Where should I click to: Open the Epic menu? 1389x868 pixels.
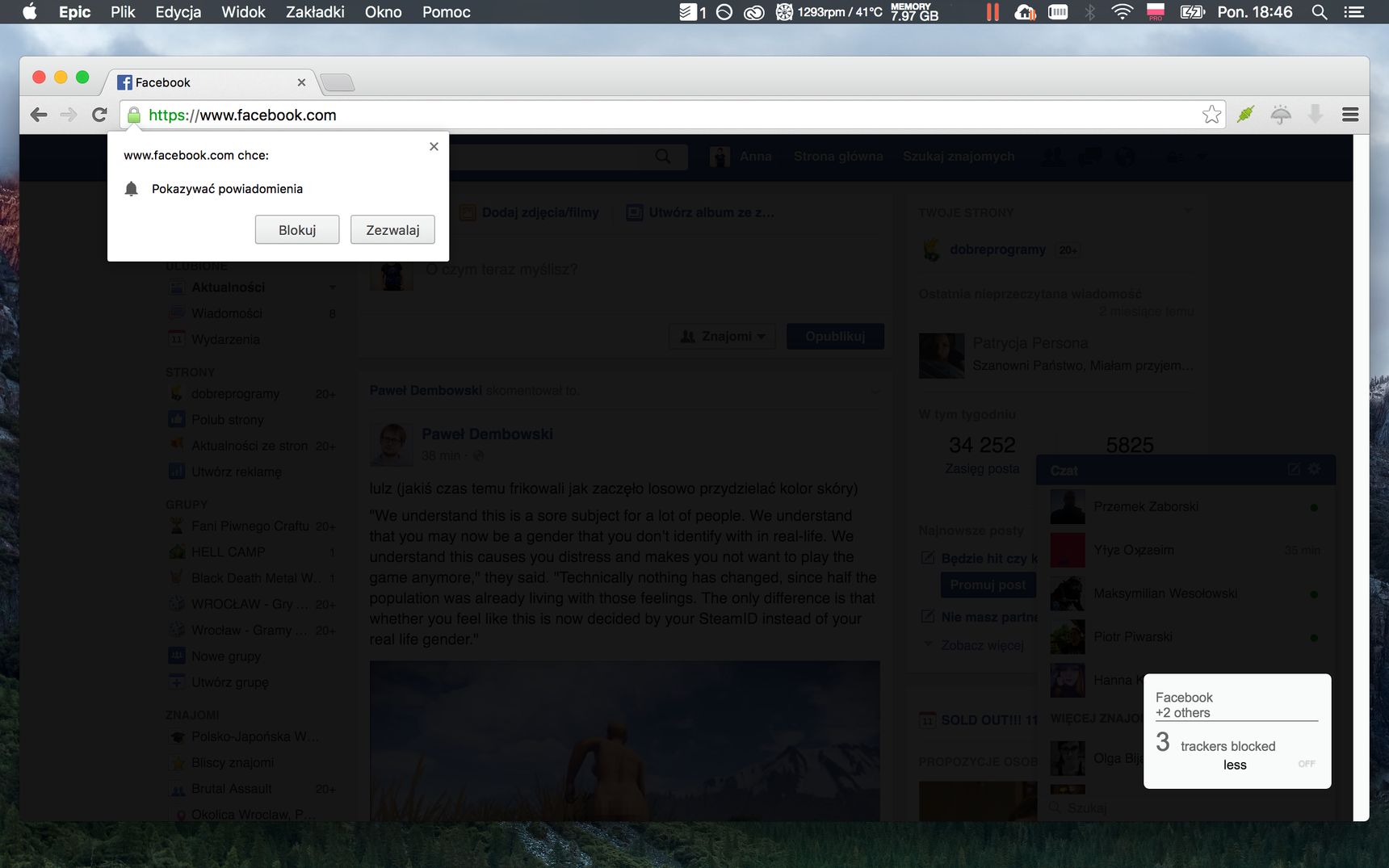(74, 11)
